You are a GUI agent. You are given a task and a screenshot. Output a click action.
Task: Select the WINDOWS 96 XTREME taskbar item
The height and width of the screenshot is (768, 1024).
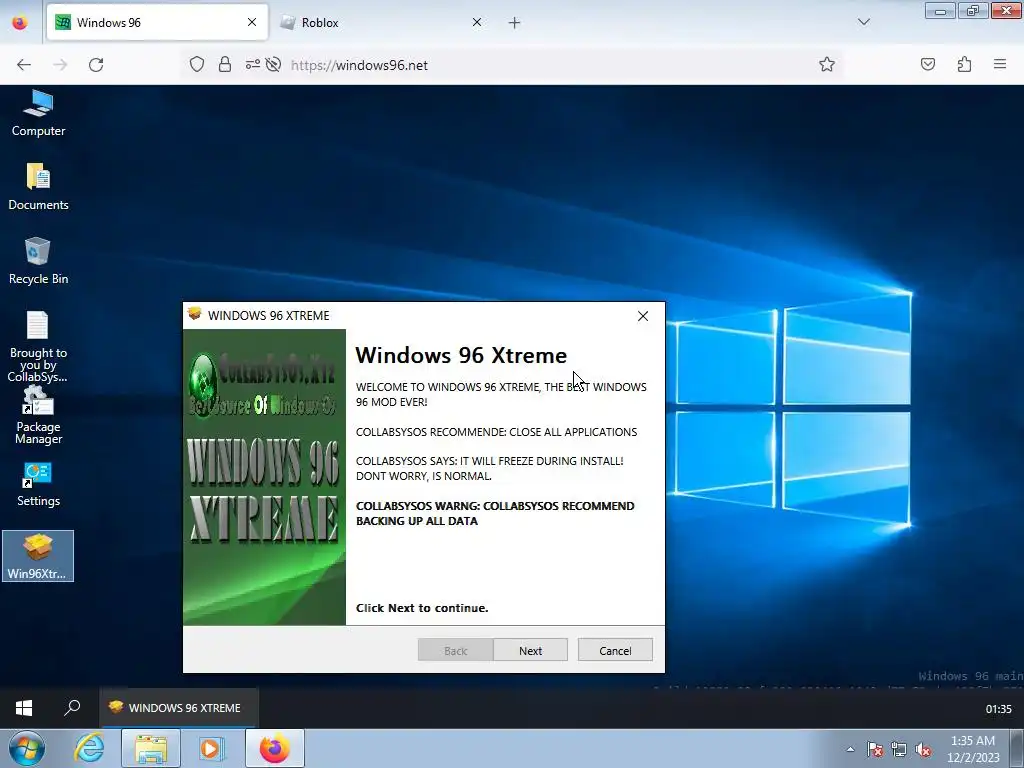pos(179,708)
